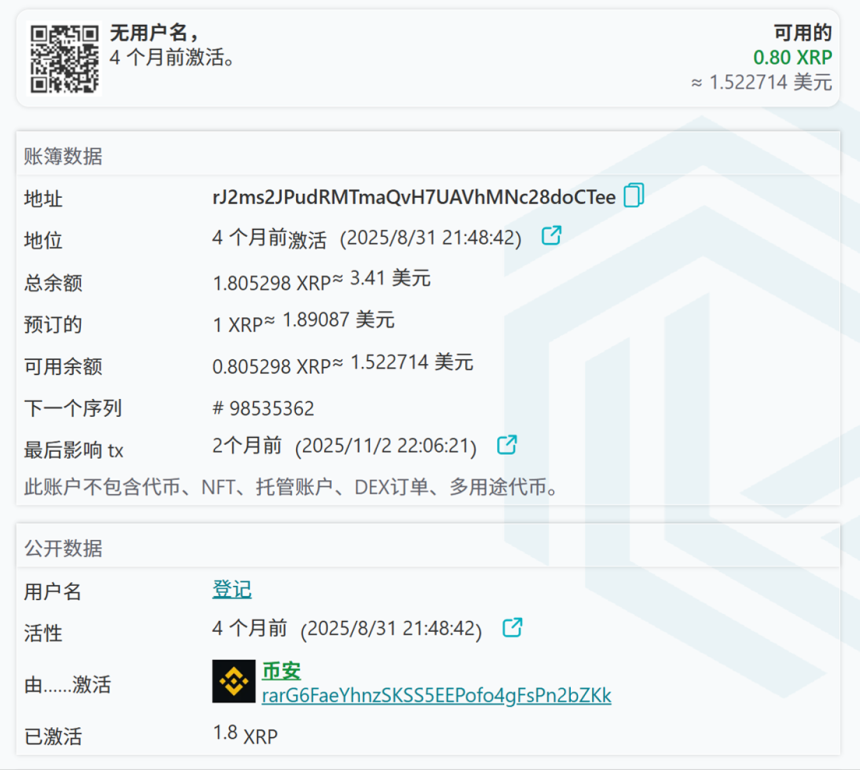Open external link icon in the 活性 row
The width and height of the screenshot is (860, 773).
click(x=512, y=628)
